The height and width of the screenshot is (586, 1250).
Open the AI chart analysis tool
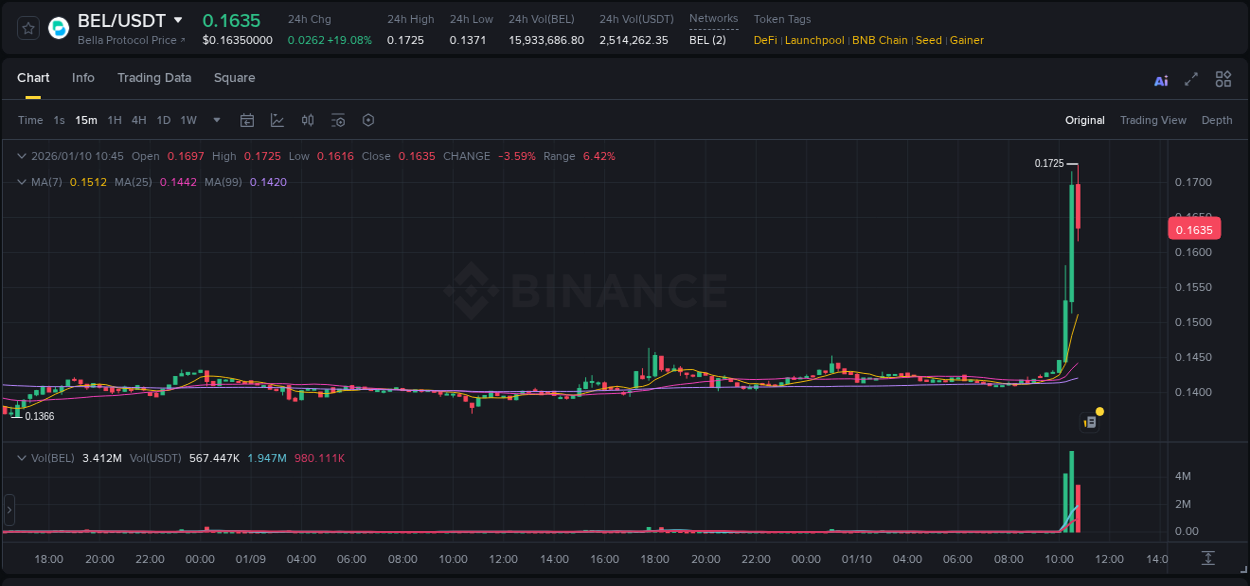coord(1160,79)
